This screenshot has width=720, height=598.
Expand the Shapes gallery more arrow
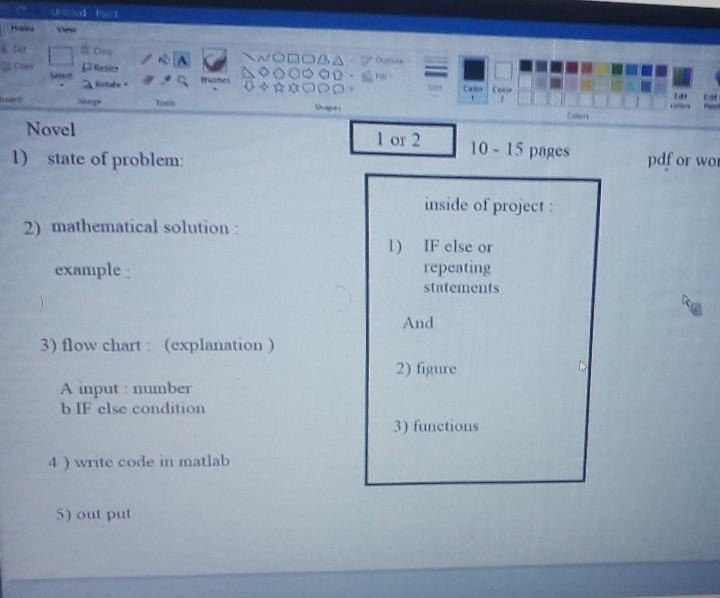(352, 90)
